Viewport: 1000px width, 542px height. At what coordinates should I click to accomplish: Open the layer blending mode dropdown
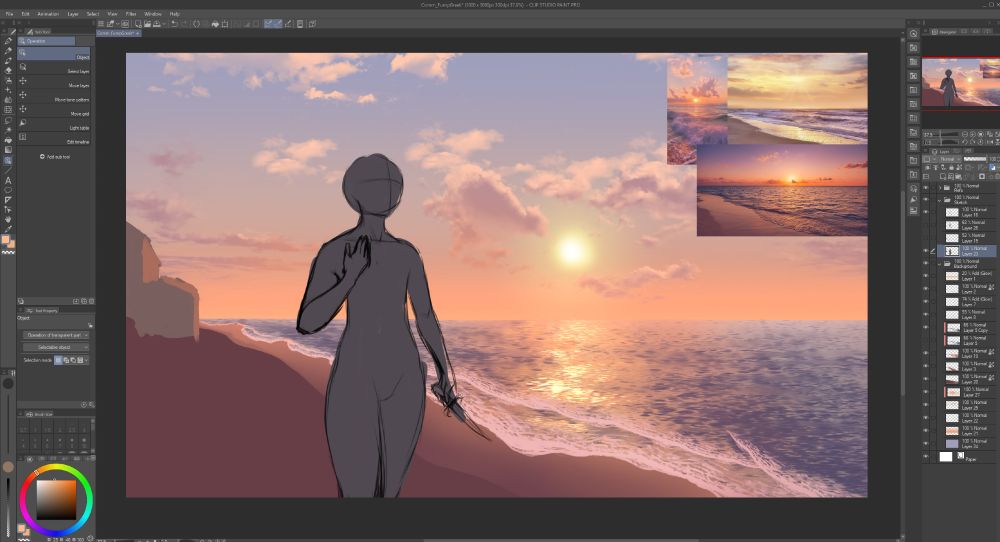point(948,159)
